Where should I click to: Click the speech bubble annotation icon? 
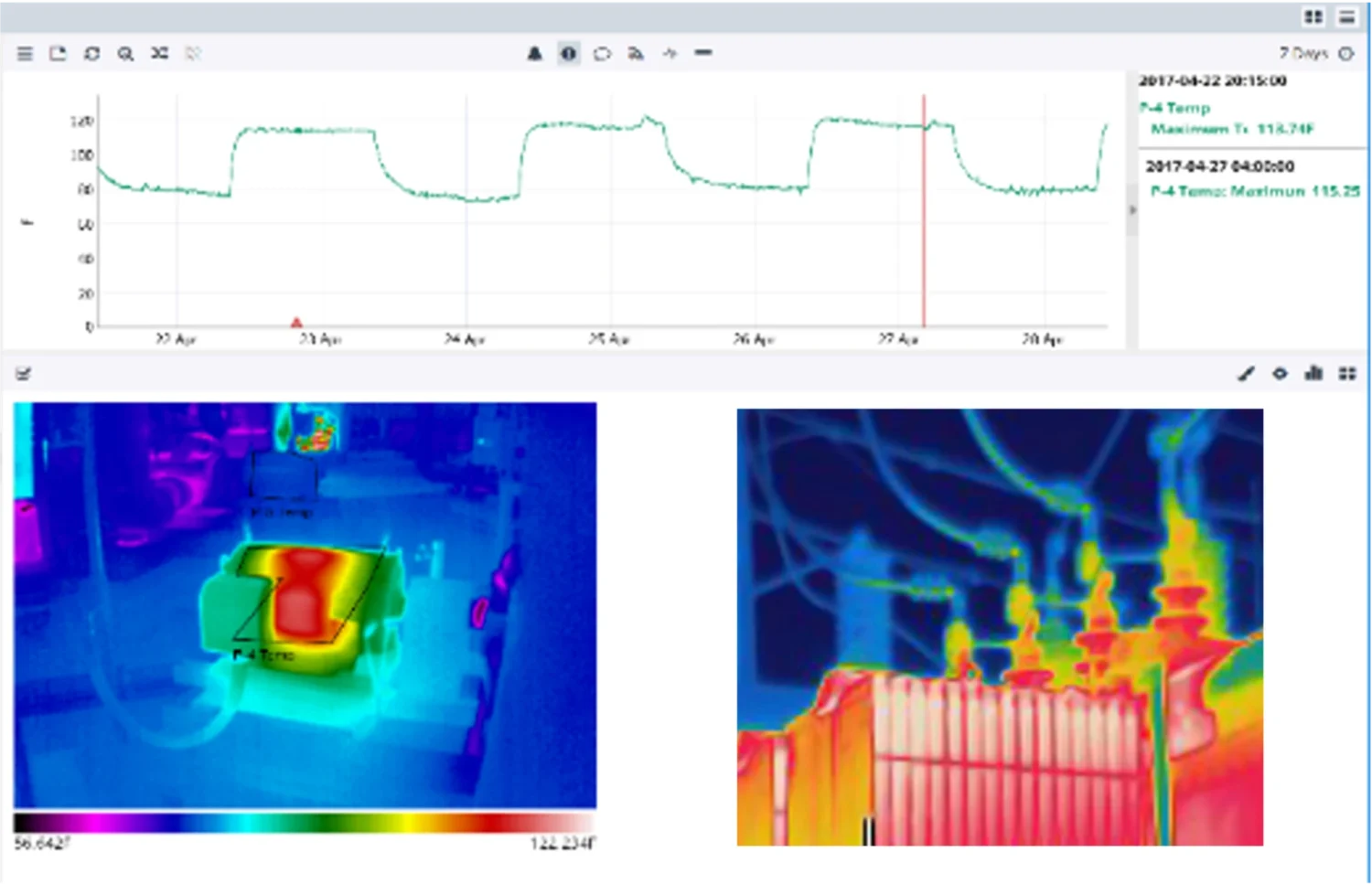tap(602, 54)
